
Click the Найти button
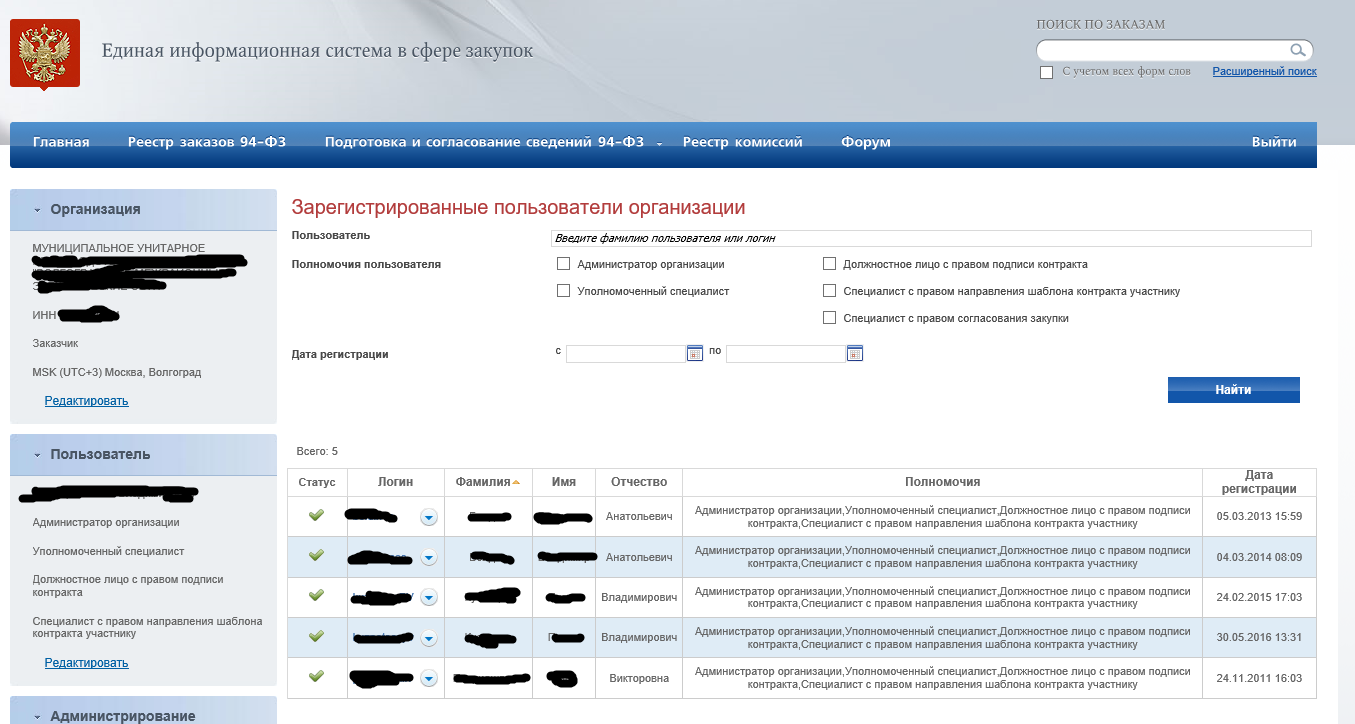click(1234, 390)
